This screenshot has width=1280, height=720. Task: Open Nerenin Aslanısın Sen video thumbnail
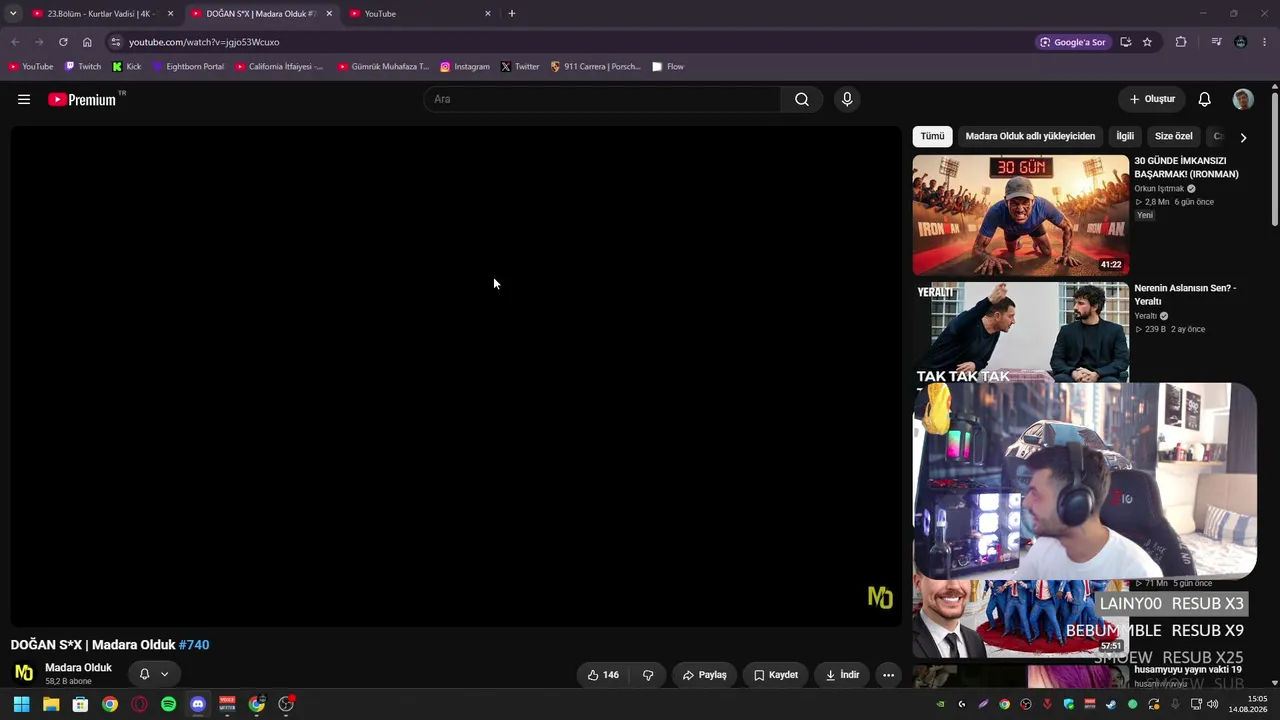(x=1020, y=332)
